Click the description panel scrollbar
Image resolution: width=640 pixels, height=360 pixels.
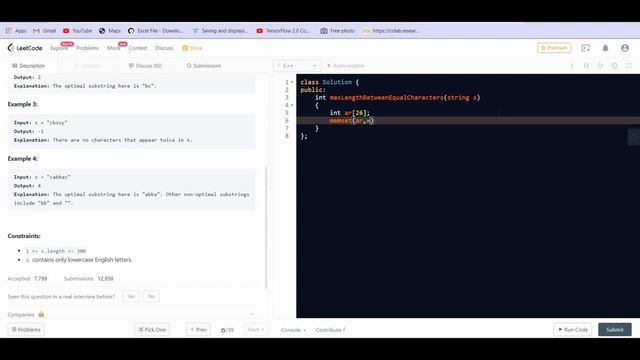tap(266, 228)
